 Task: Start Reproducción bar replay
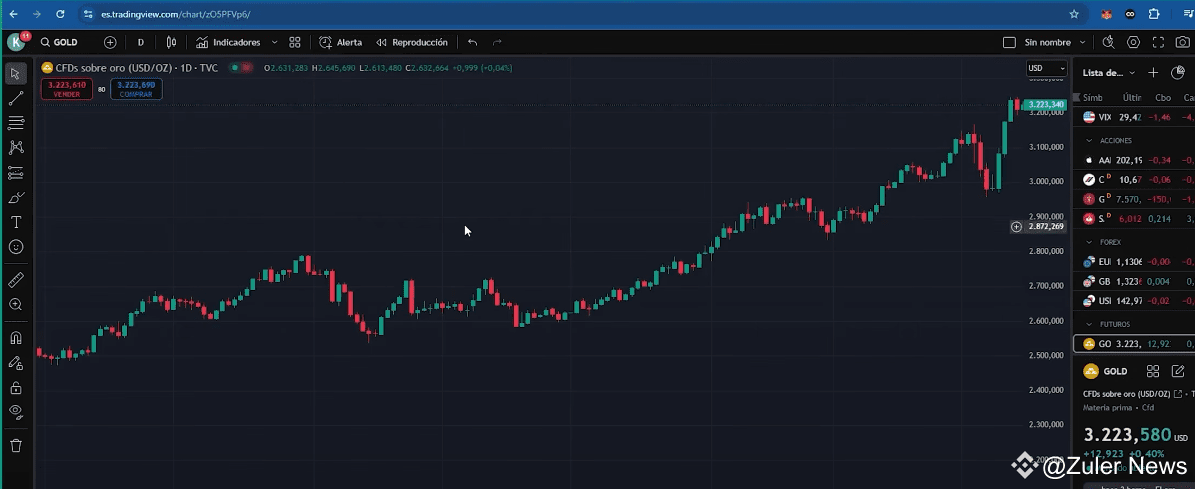(x=412, y=43)
